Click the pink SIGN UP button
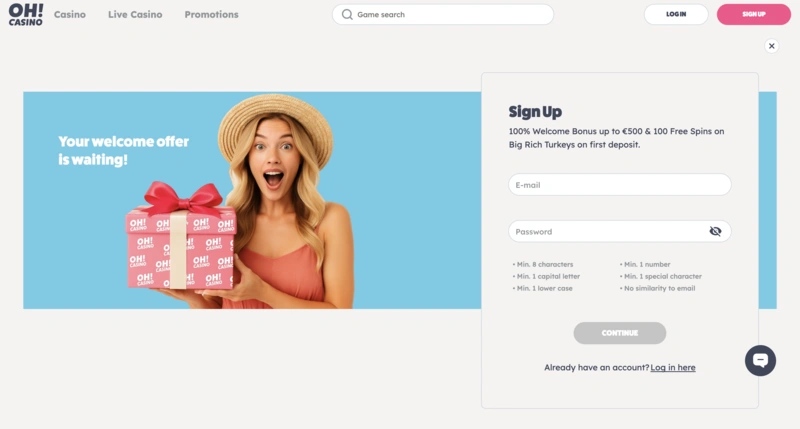Image resolution: width=800 pixels, height=429 pixels. tap(754, 14)
